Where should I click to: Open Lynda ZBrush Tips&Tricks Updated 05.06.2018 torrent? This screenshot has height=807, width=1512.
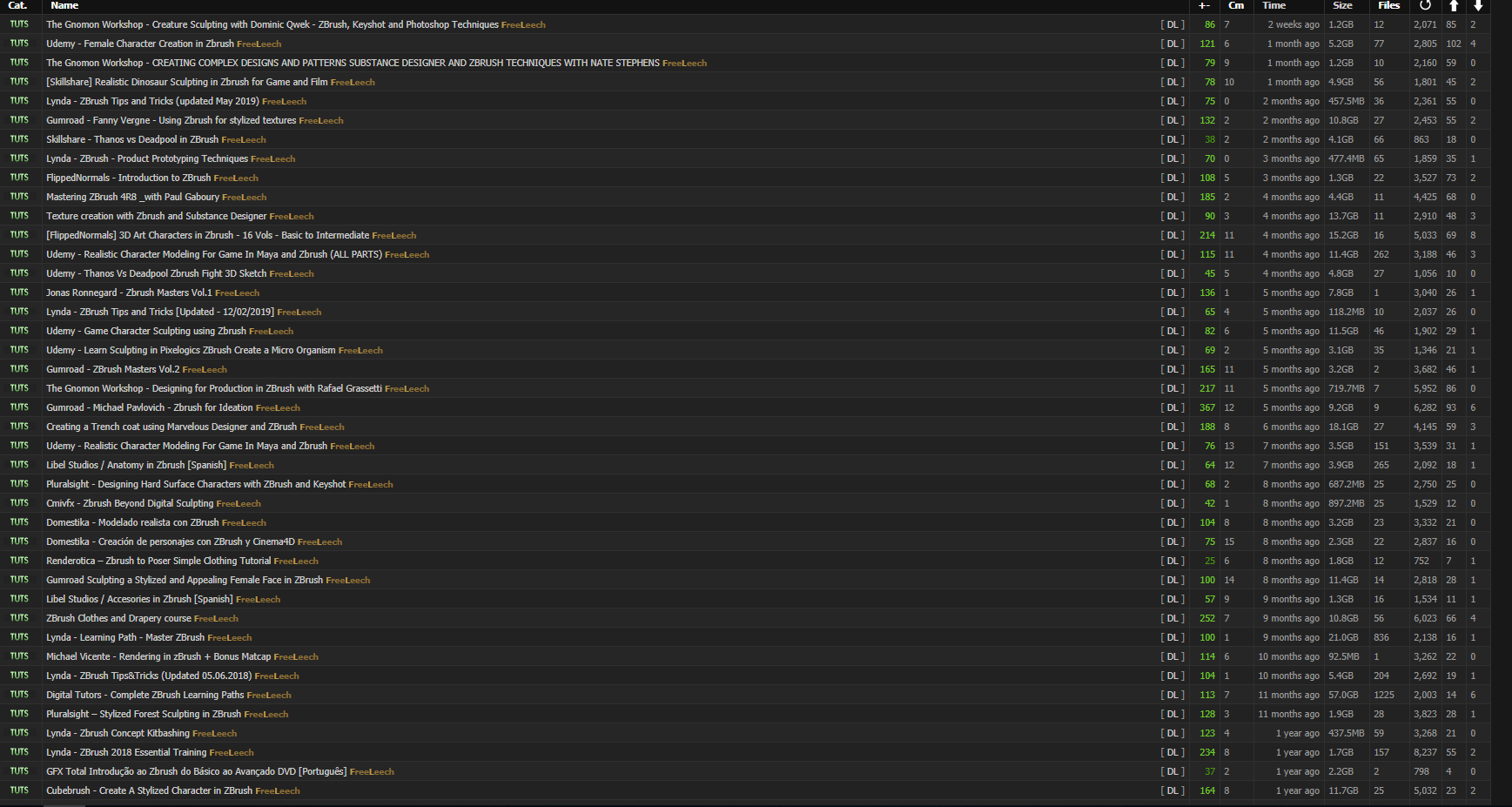pyautogui.click(x=149, y=676)
